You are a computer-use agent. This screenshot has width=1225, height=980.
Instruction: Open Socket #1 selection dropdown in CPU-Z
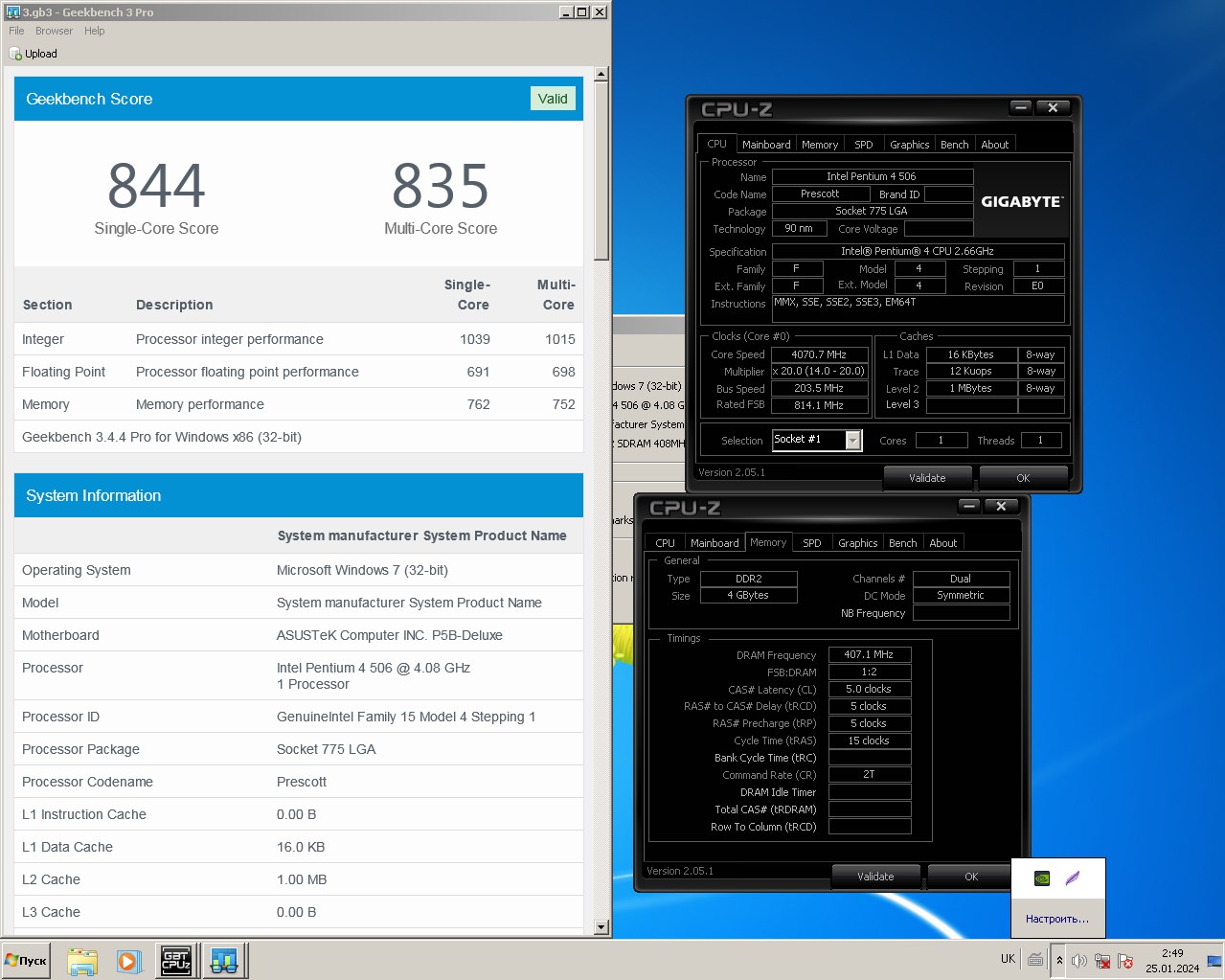(817, 440)
